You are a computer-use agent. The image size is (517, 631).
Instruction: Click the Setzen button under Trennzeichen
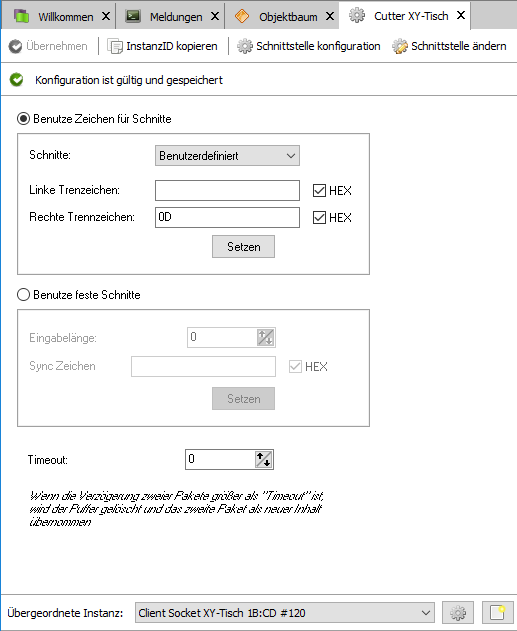(x=243, y=247)
